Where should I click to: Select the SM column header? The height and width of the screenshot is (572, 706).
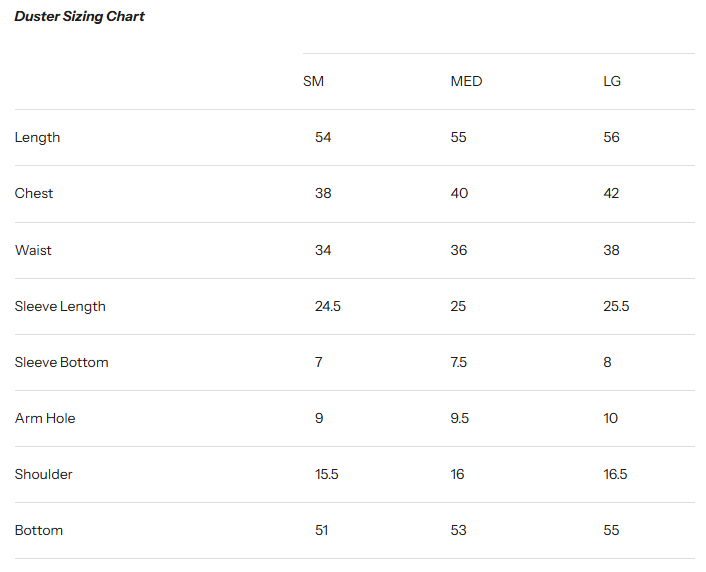313,81
